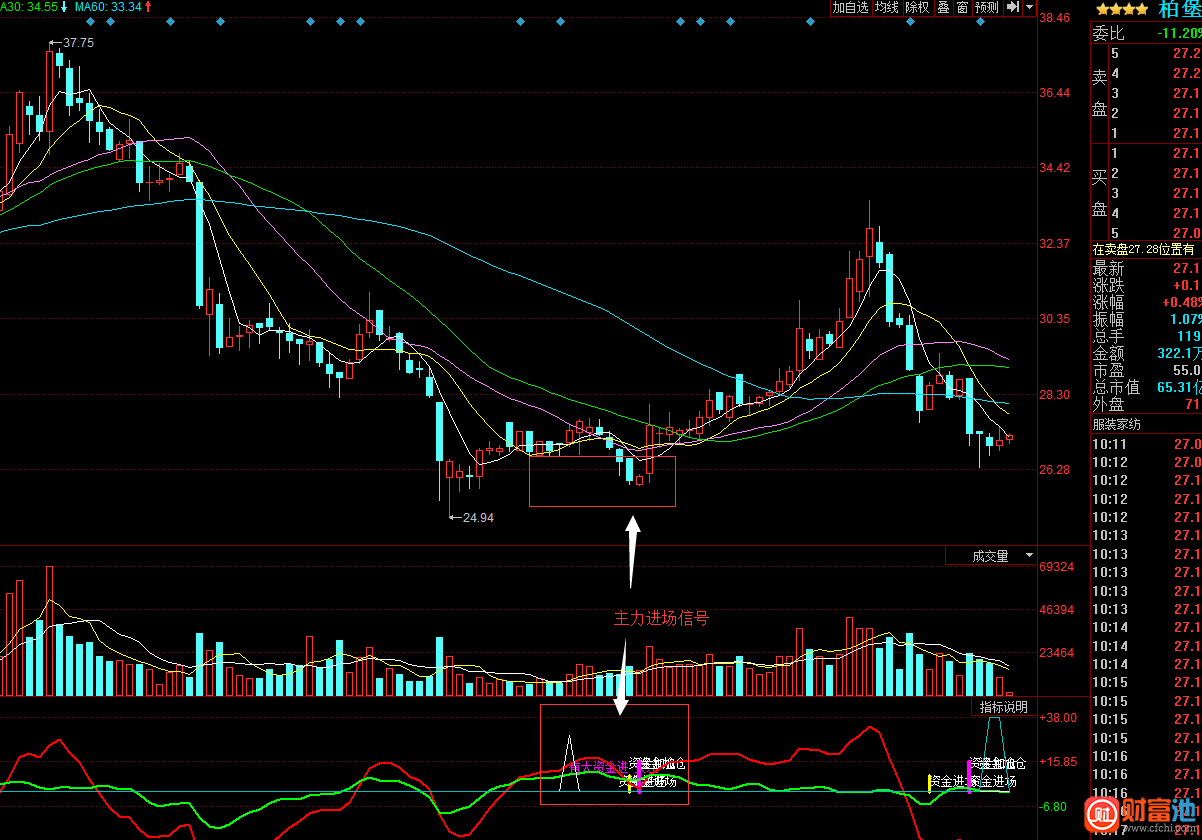Select the 预测 forecast tab
The height and width of the screenshot is (840, 1202).
click(x=986, y=7)
